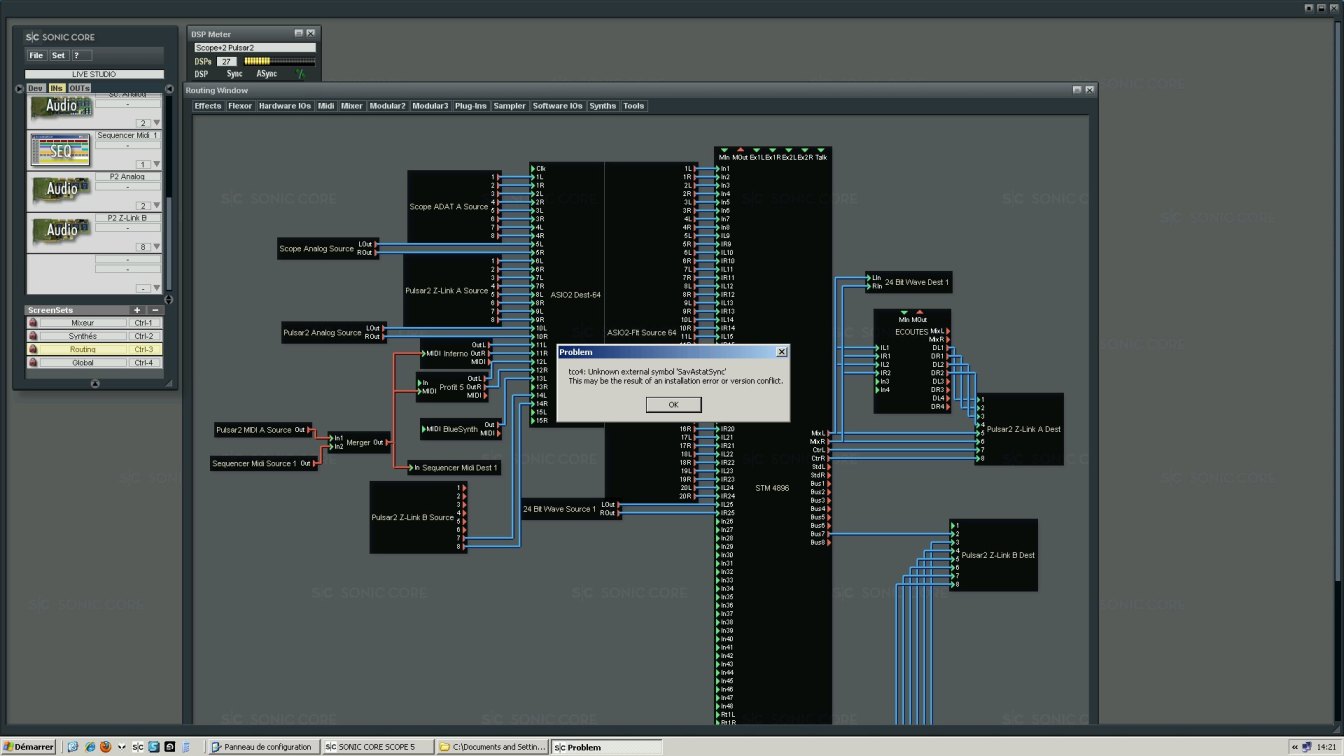Open the Modular3 menu
The width and height of the screenshot is (1344, 756).
pyautogui.click(x=430, y=106)
